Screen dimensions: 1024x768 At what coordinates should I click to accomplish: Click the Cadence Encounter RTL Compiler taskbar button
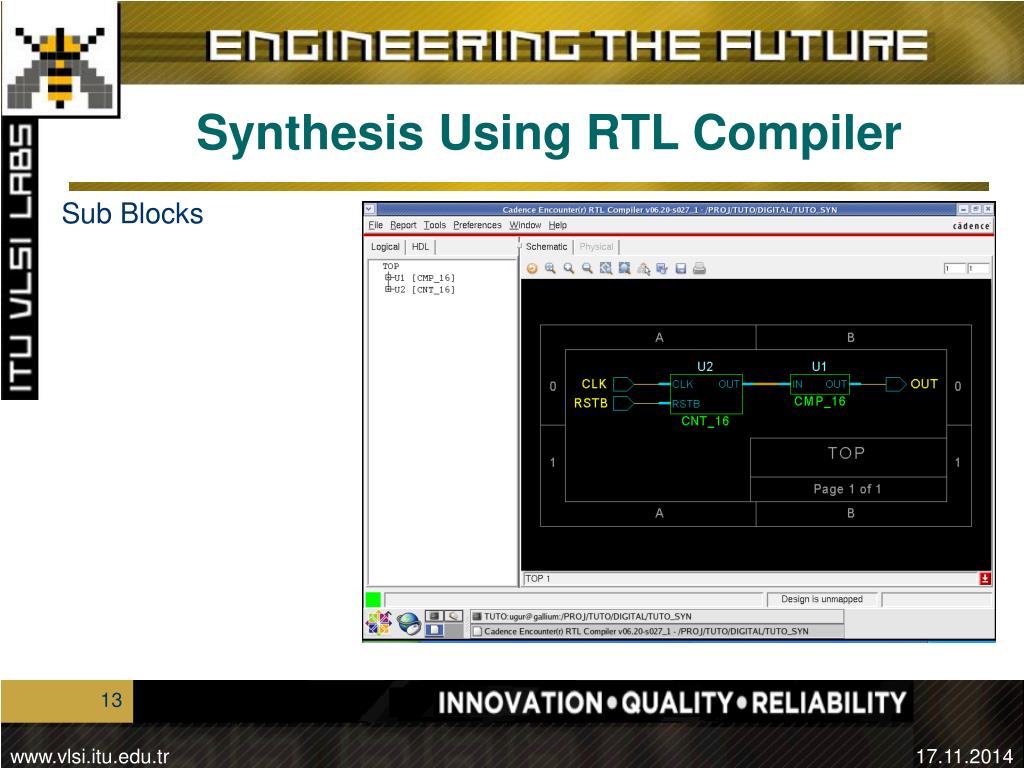tap(656, 632)
